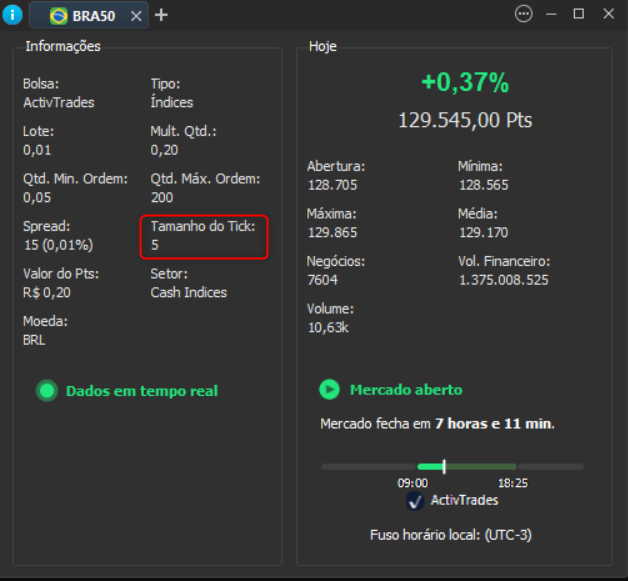
Task: Click the 129.545,00 Pts price
Action: point(464,120)
